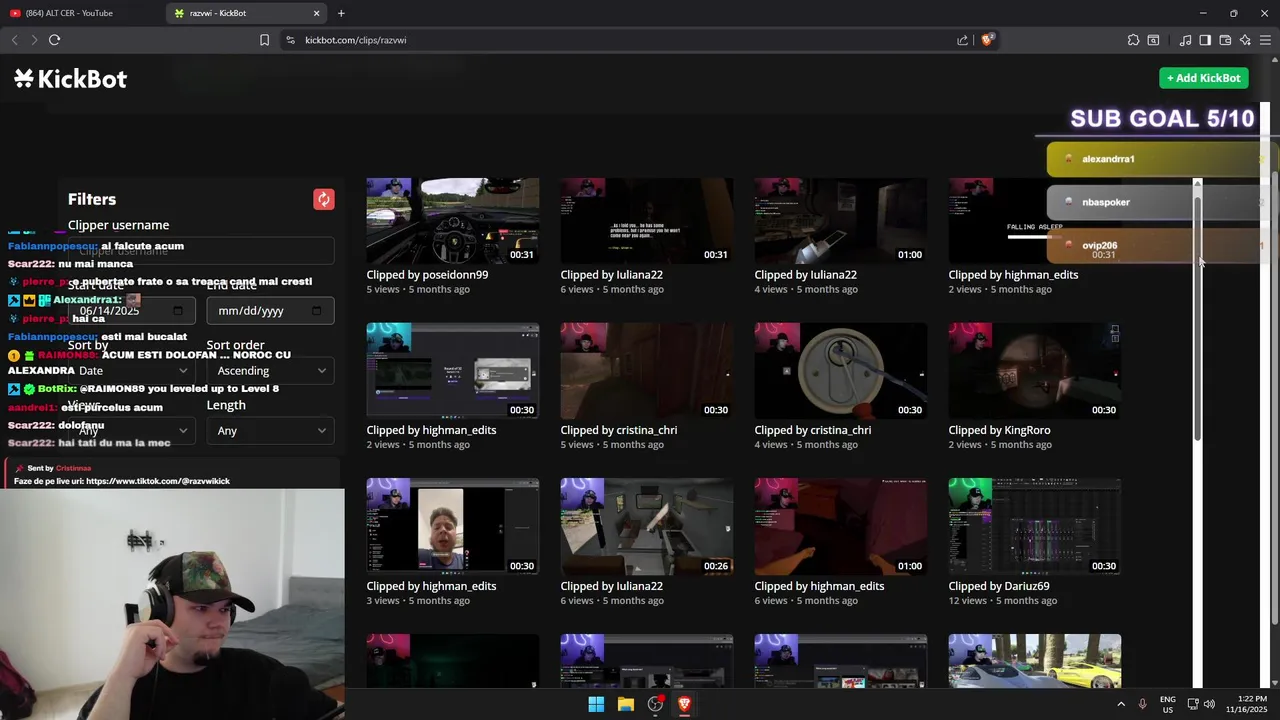Image resolution: width=1280 pixels, height=720 pixels.
Task: Focus the Clipper username input field
Action: point(201,251)
